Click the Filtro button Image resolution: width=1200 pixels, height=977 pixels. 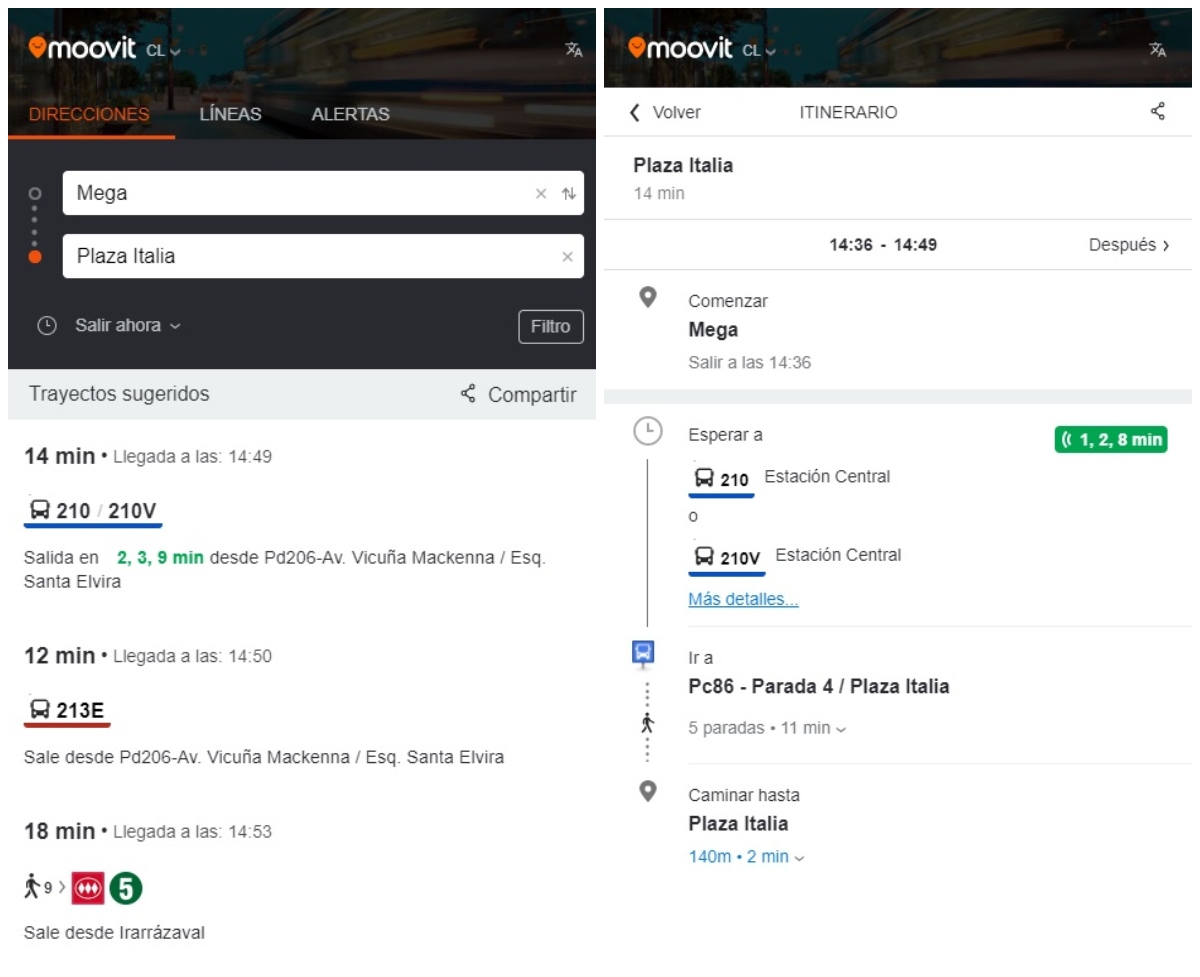550,326
